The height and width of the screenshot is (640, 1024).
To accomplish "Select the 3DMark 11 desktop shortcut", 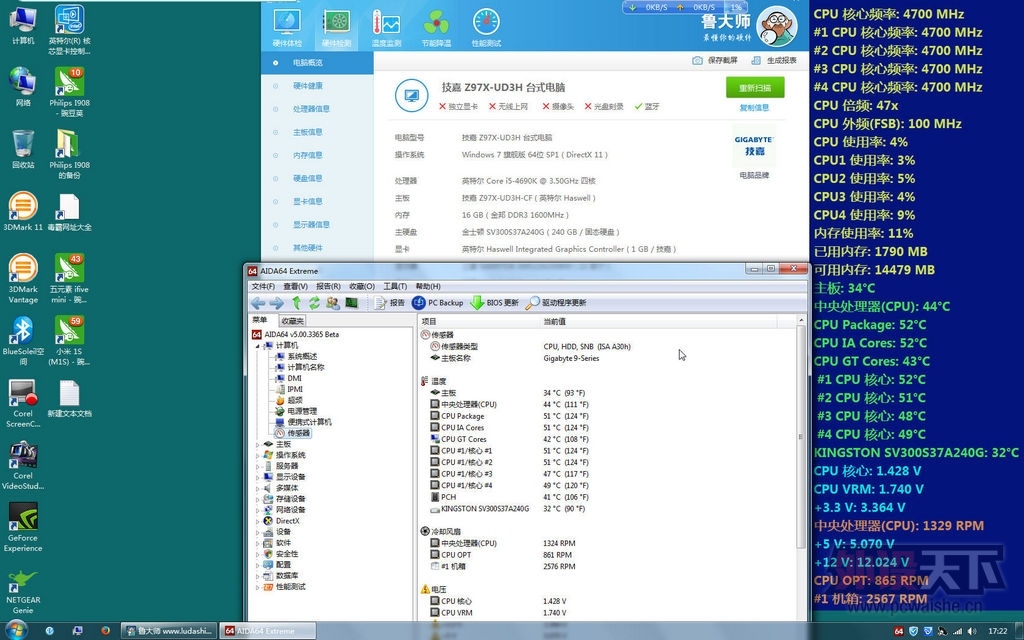I will (23, 212).
